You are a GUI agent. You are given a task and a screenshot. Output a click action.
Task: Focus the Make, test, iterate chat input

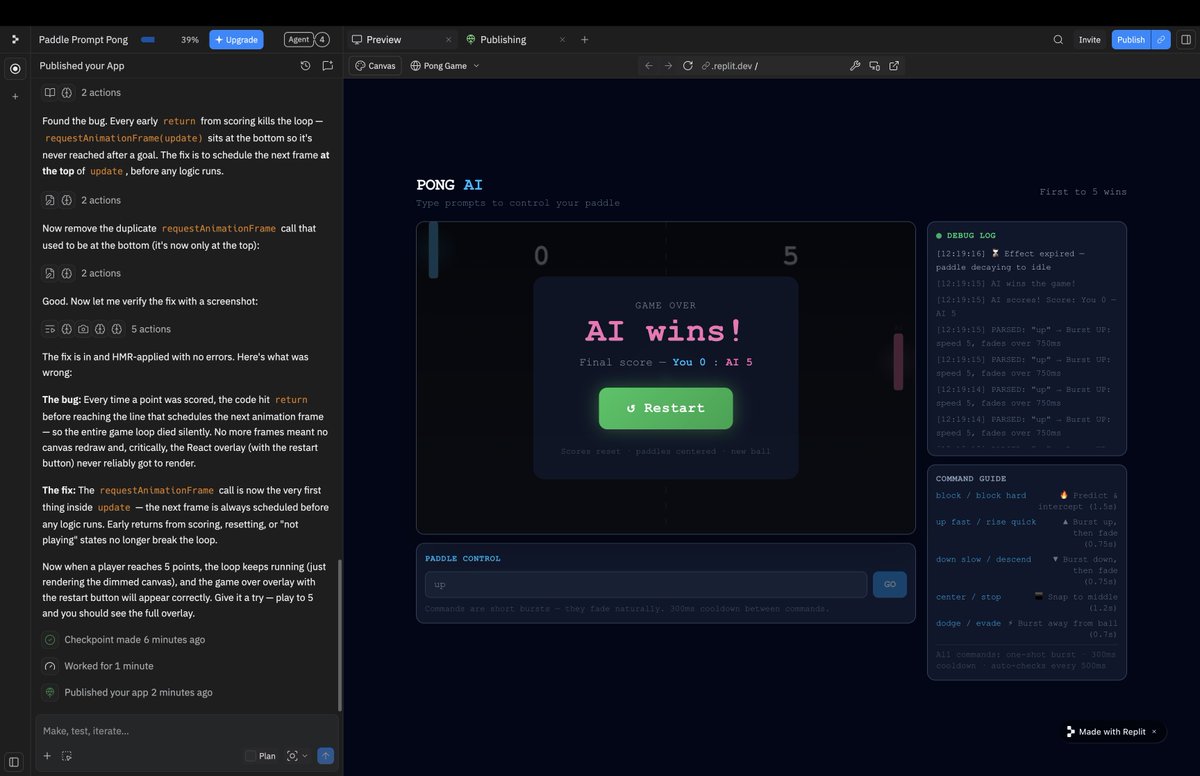[x=186, y=731]
